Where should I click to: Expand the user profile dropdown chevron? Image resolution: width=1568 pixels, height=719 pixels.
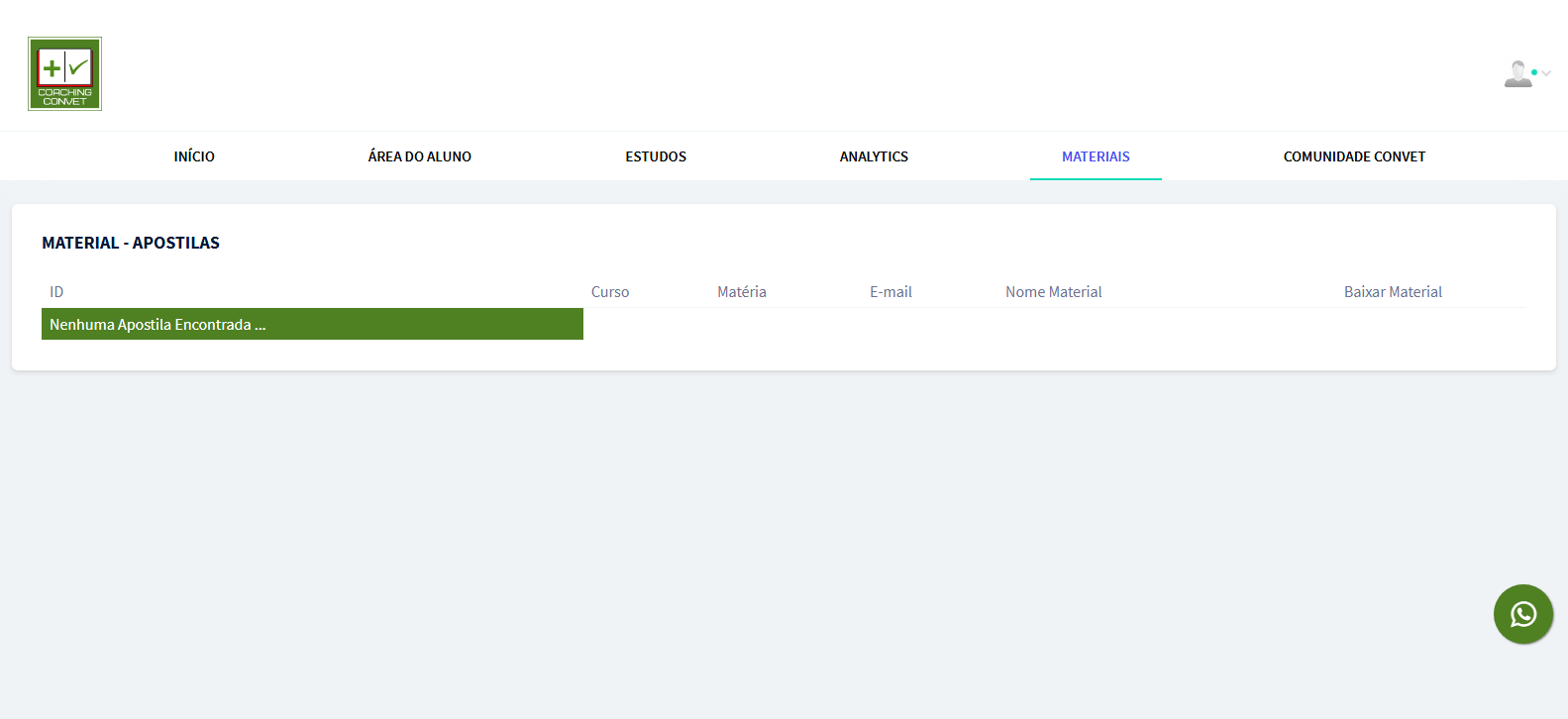(1546, 73)
